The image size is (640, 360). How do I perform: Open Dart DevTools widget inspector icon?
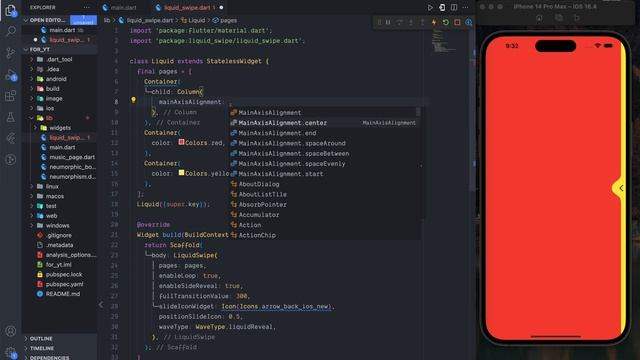pyautogui.click(x=469, y=22)
